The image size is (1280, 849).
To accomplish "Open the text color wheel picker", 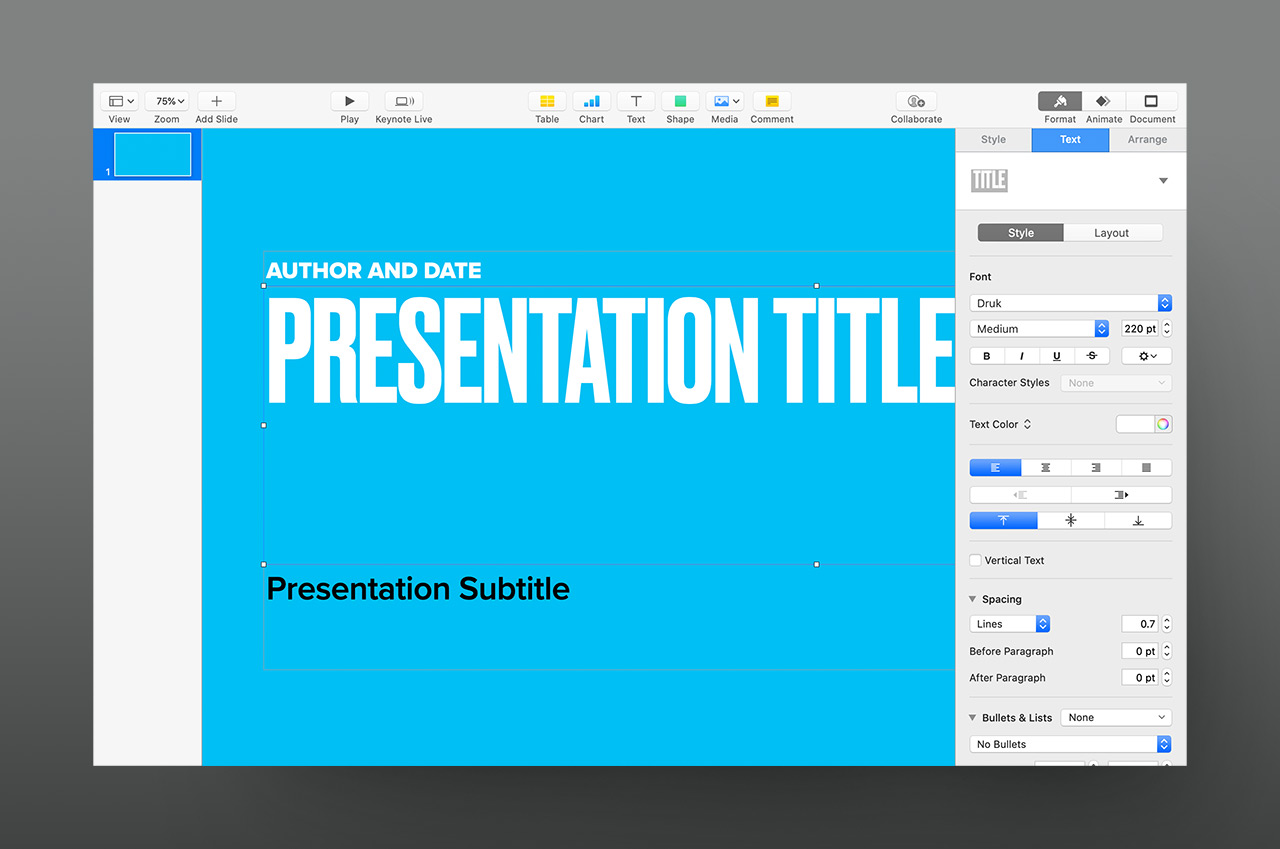I will pyautogui.click(x=1163, y=424).
